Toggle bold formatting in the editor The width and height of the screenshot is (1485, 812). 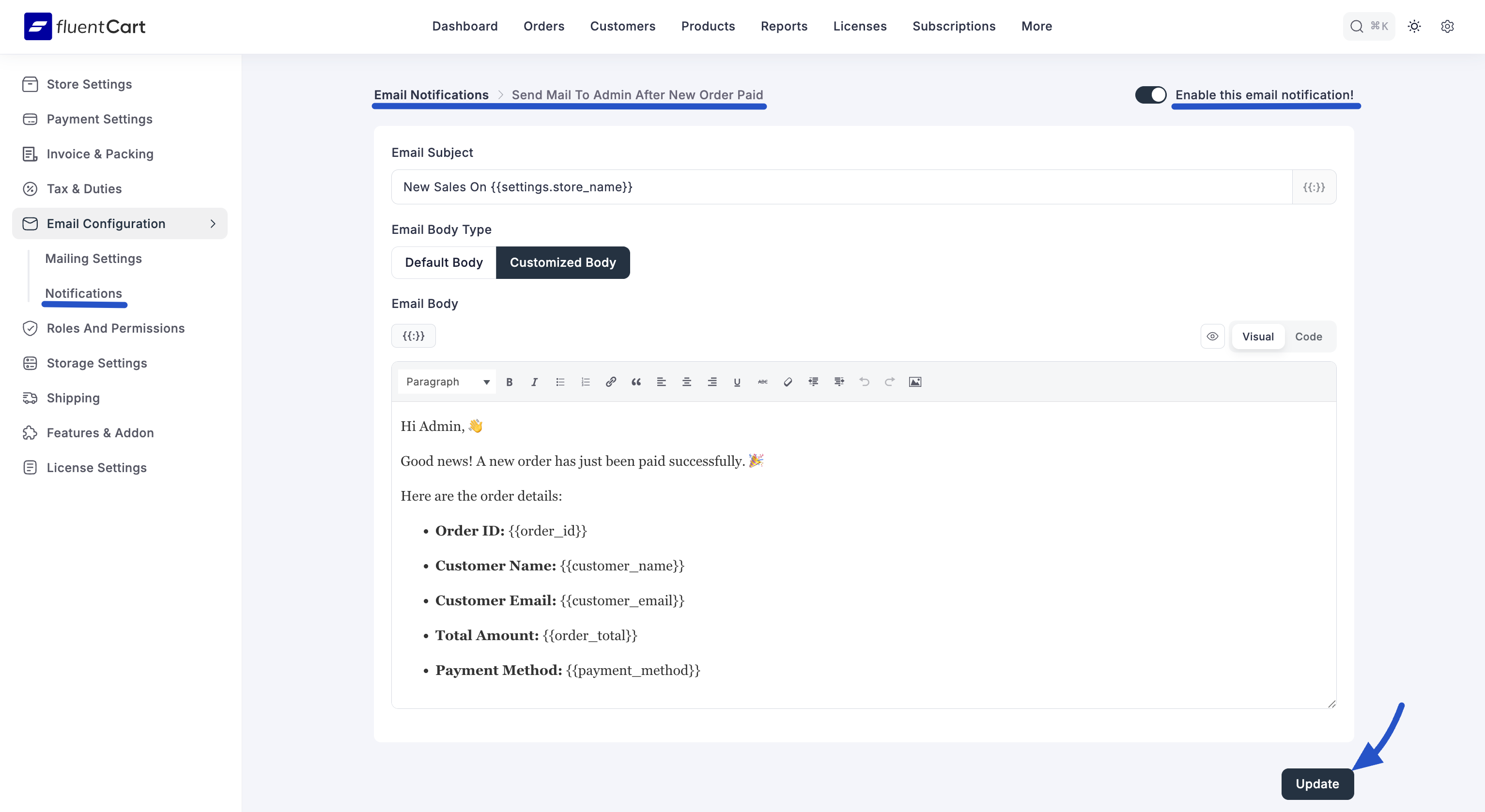510,382
